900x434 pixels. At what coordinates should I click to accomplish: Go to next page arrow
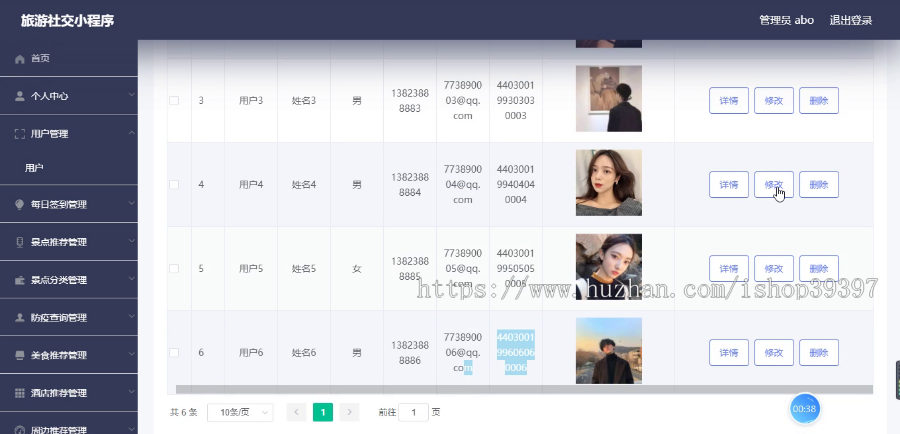[x=349, y=412]
